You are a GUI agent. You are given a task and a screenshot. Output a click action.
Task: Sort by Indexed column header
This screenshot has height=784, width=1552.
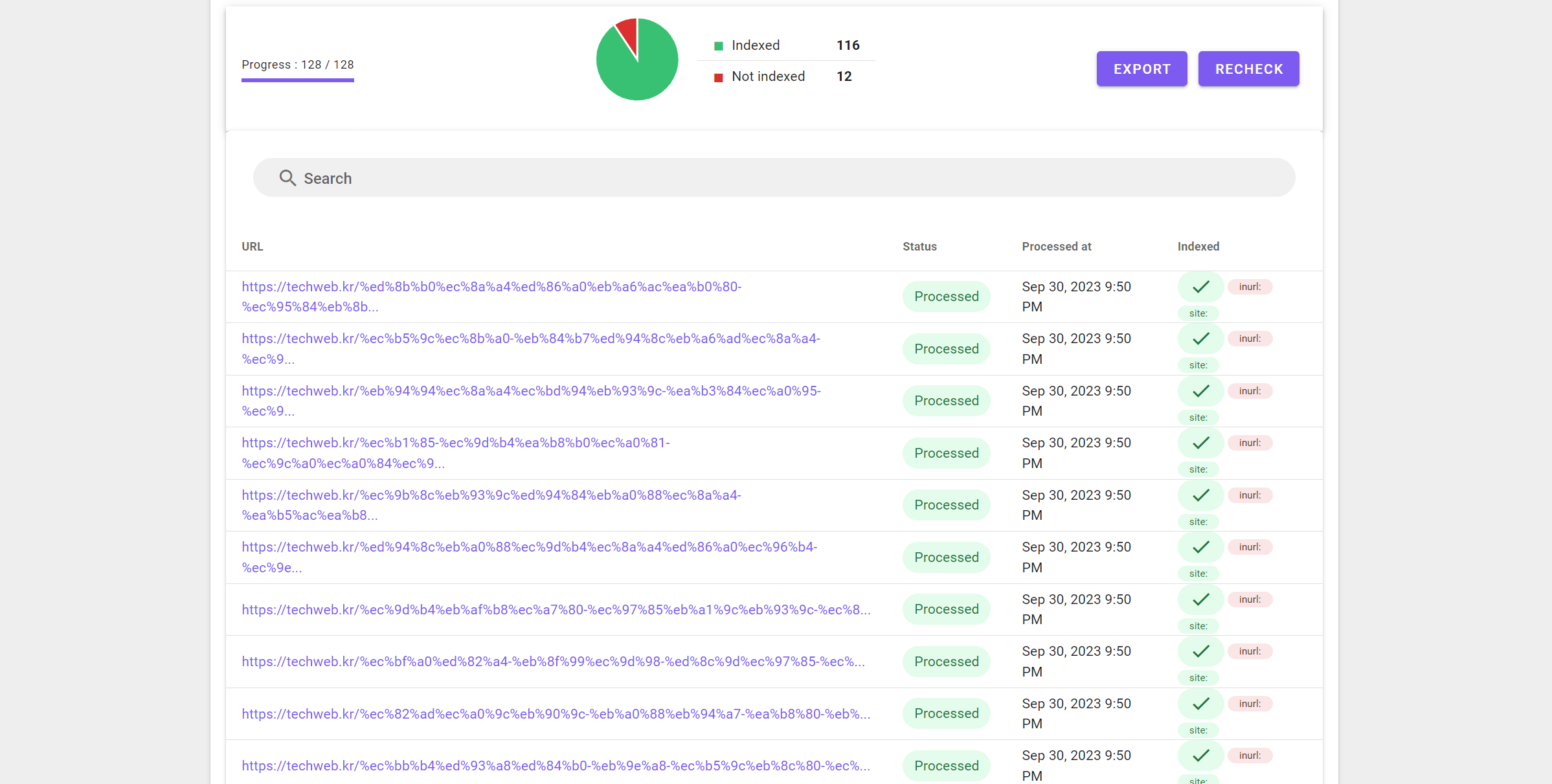click(1198, 247)
